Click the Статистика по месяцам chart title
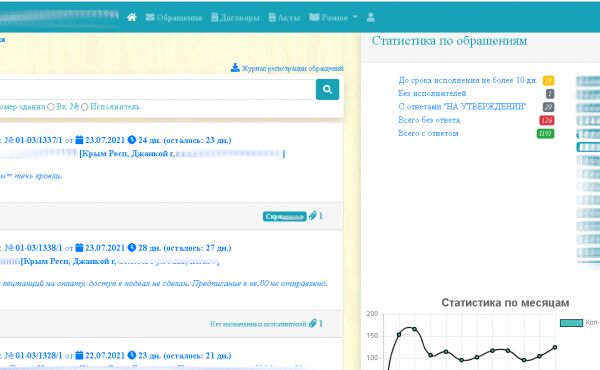Viewport: 600px width, 370px height. click(x=505, y=303)
